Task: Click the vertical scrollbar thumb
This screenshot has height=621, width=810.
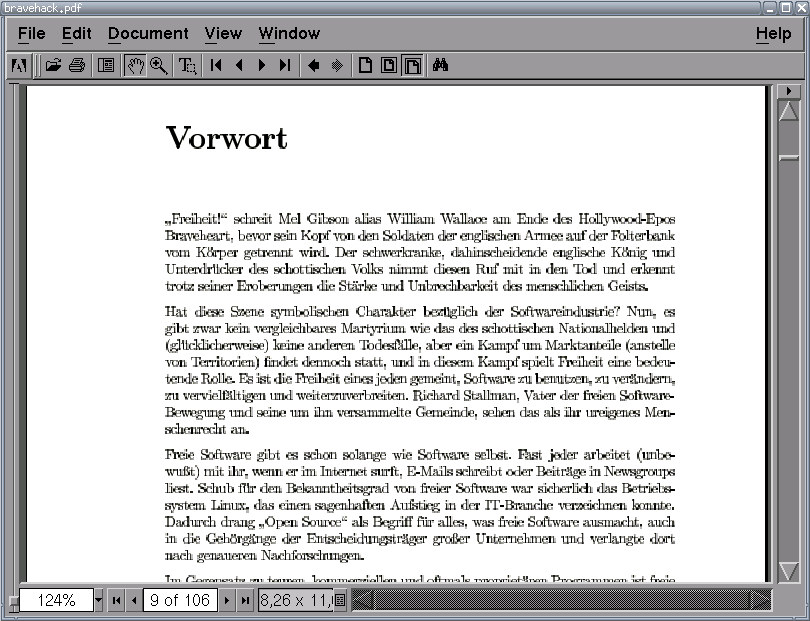Action: point(788,158)
